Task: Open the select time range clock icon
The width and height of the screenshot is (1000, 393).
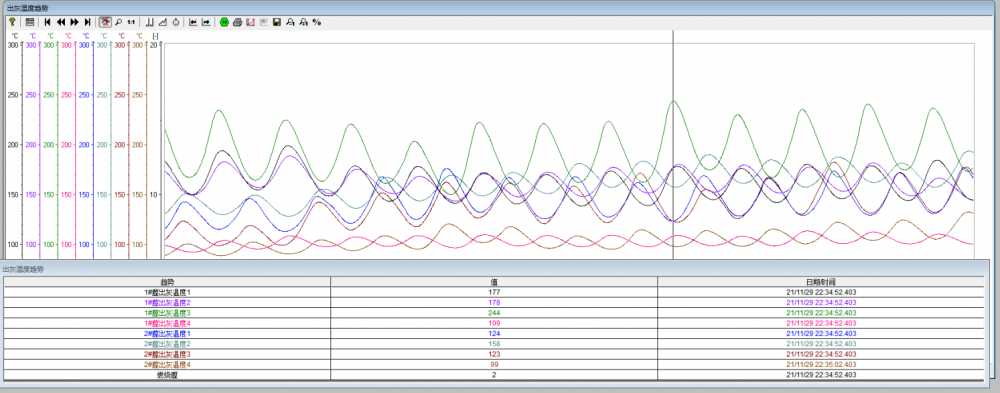Action: click(x=176, y=22)
